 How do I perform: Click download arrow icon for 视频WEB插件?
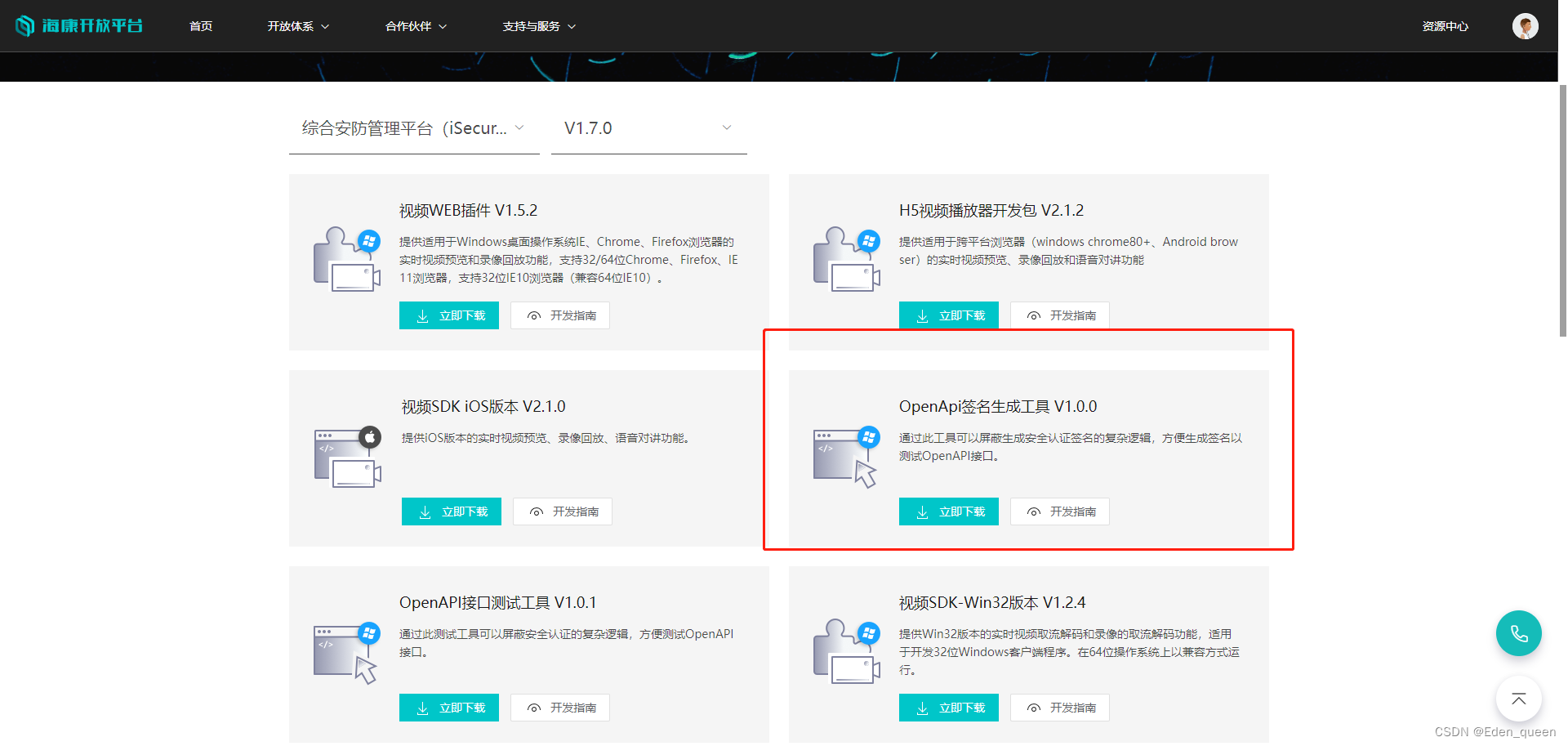point(422,316)
